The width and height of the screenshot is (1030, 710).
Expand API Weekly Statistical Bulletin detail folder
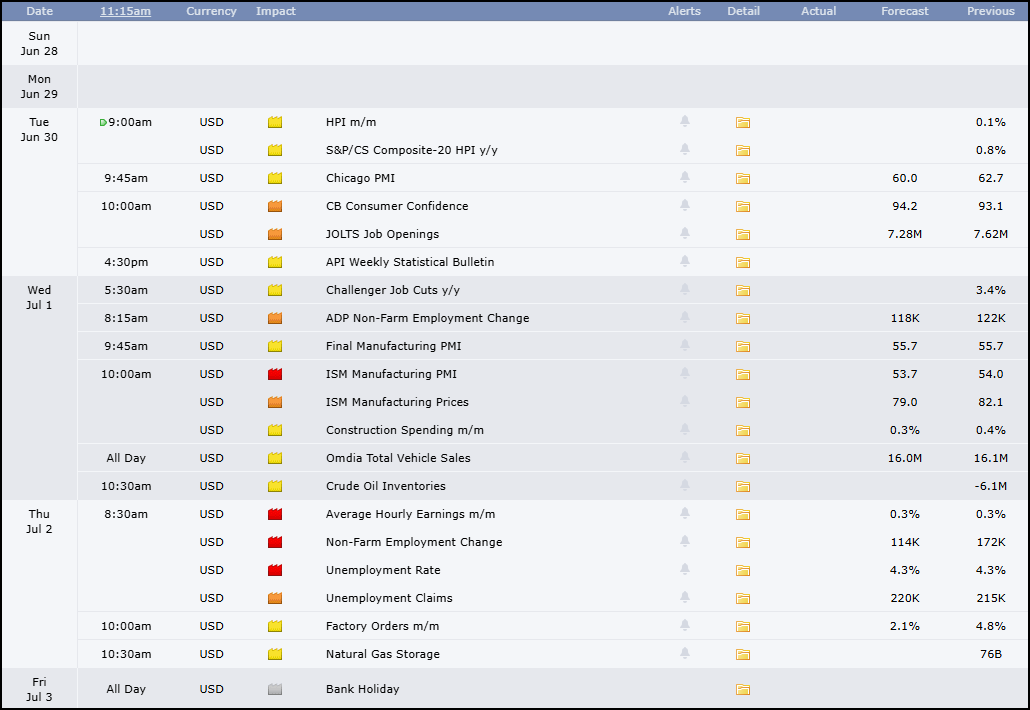tap(743, 262)
